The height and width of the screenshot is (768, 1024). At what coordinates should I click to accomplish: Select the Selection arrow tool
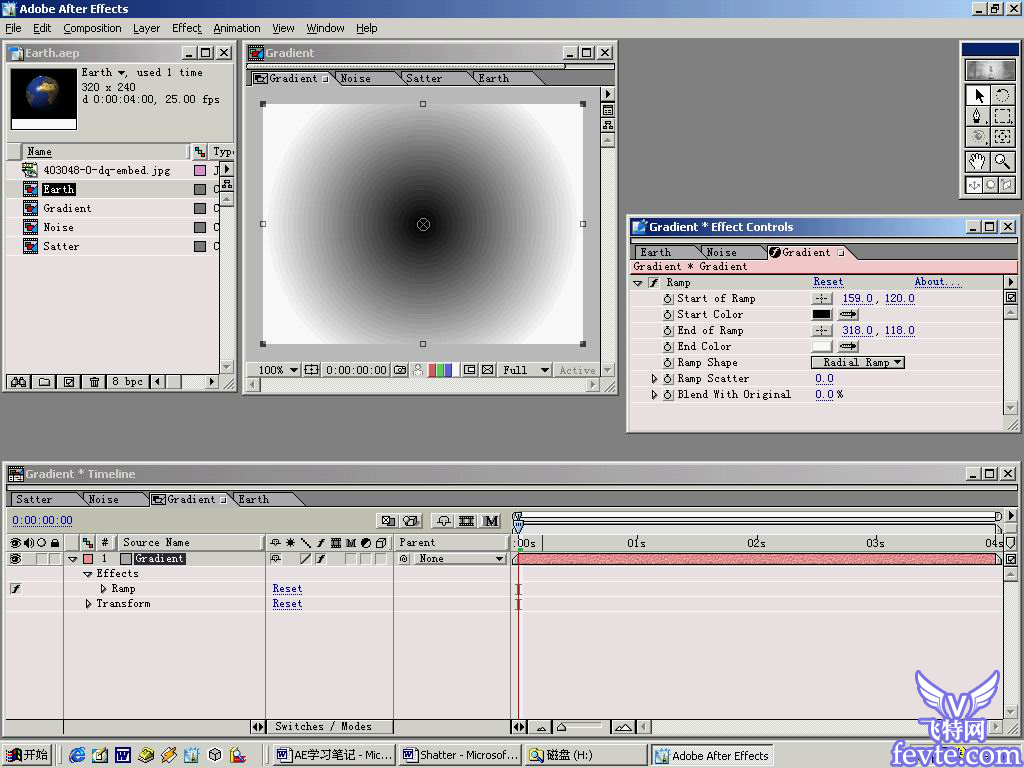(978, 95)
